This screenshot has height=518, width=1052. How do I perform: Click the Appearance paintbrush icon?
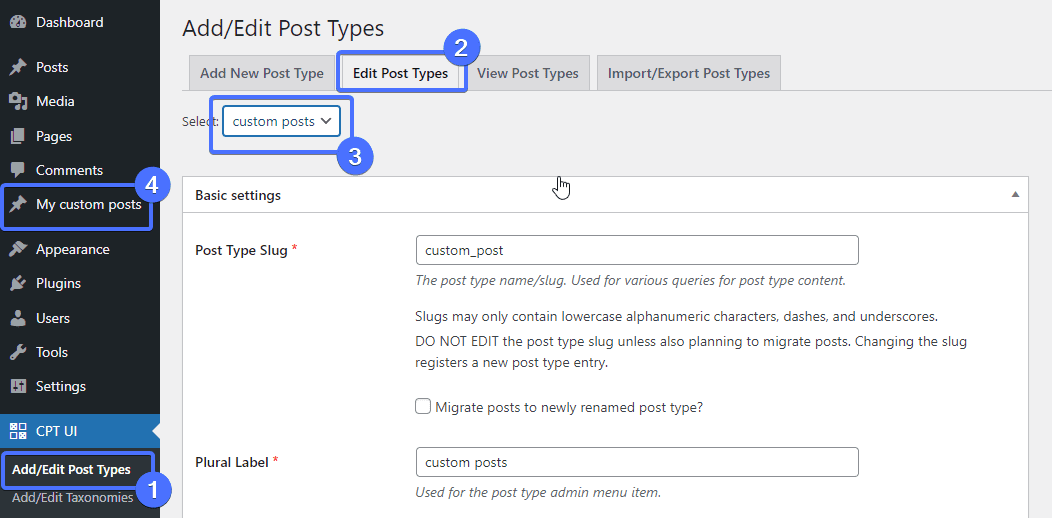(x=18, y=249)
